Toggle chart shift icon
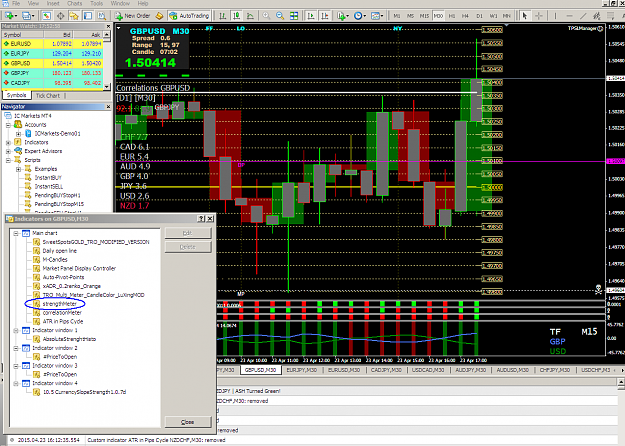625x446 pixels. [x=325, y=16]
